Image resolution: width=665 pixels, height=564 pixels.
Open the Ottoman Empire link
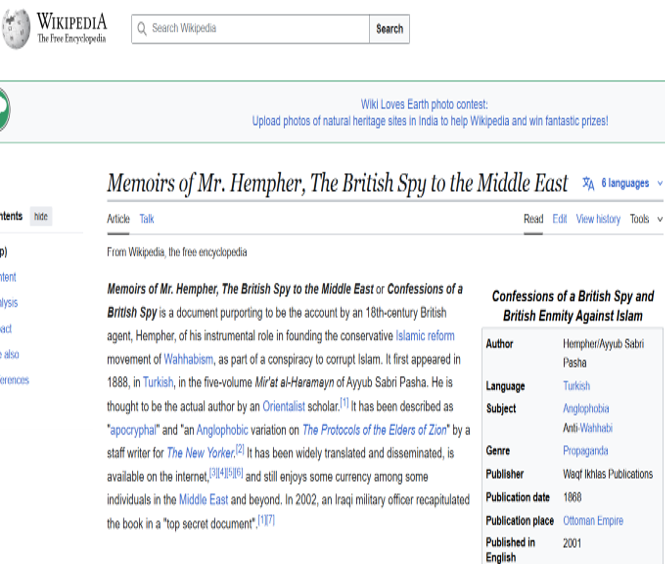[593, 521]
